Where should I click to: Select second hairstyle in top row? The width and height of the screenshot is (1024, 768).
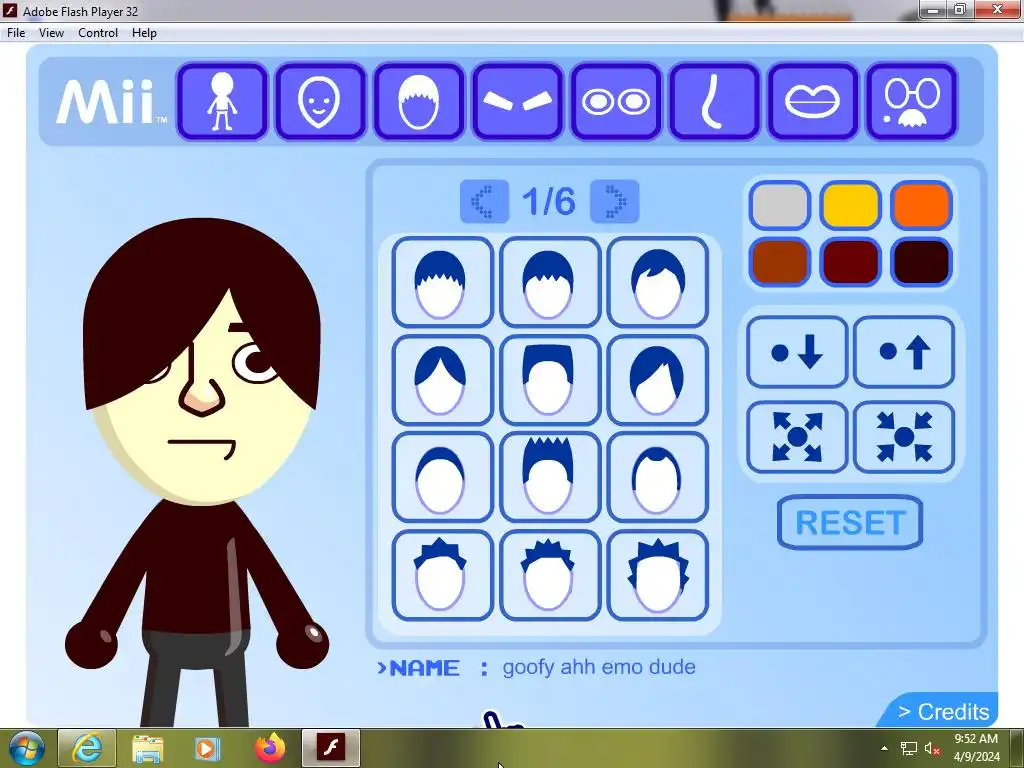pyautogui.click(x=550, y=282)
